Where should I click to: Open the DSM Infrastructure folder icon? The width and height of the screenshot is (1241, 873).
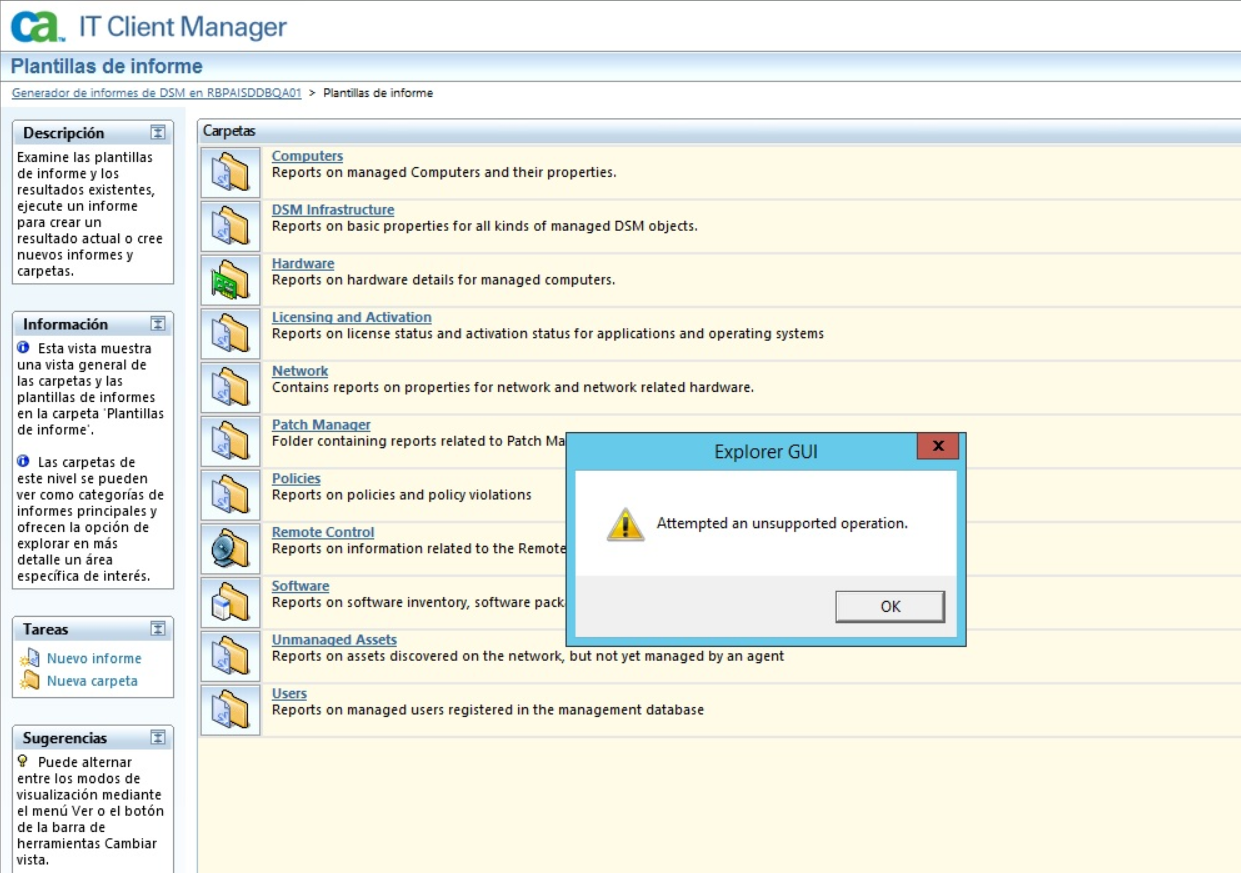tap(230, 223)
